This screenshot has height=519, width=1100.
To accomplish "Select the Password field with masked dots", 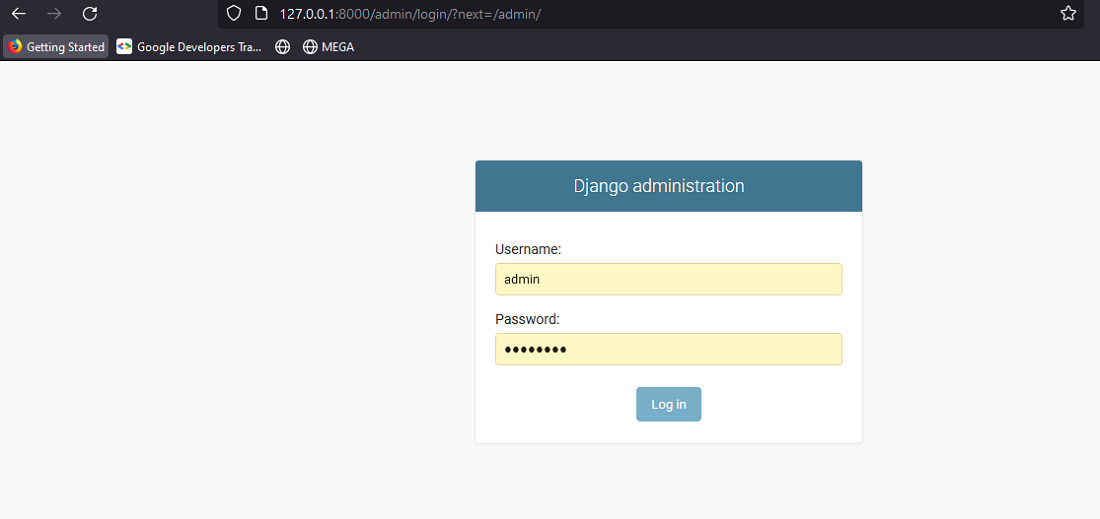I will [669, 349].
